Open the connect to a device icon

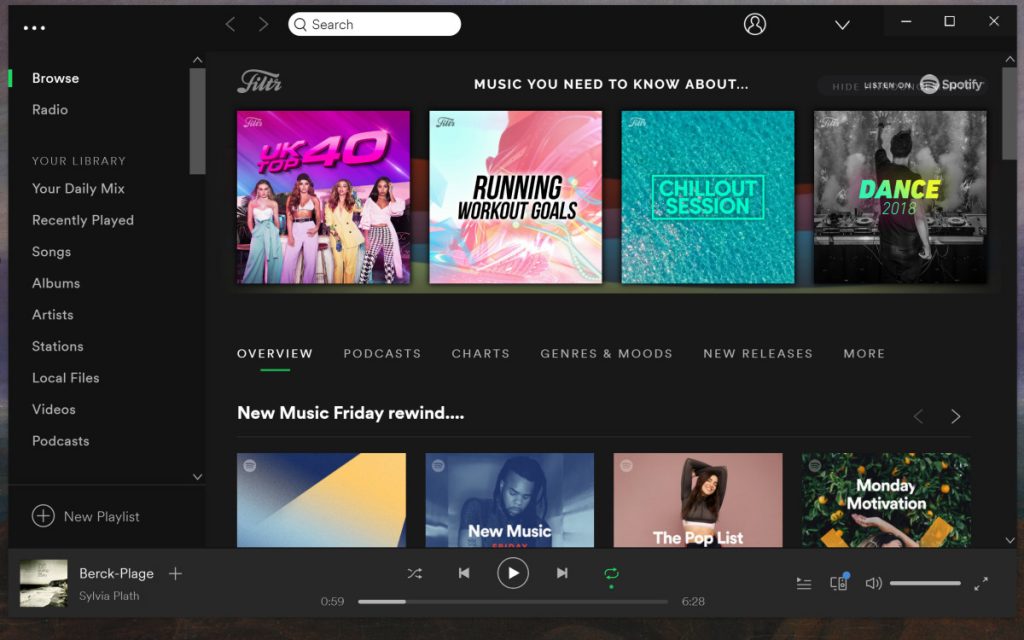(839, 581)
